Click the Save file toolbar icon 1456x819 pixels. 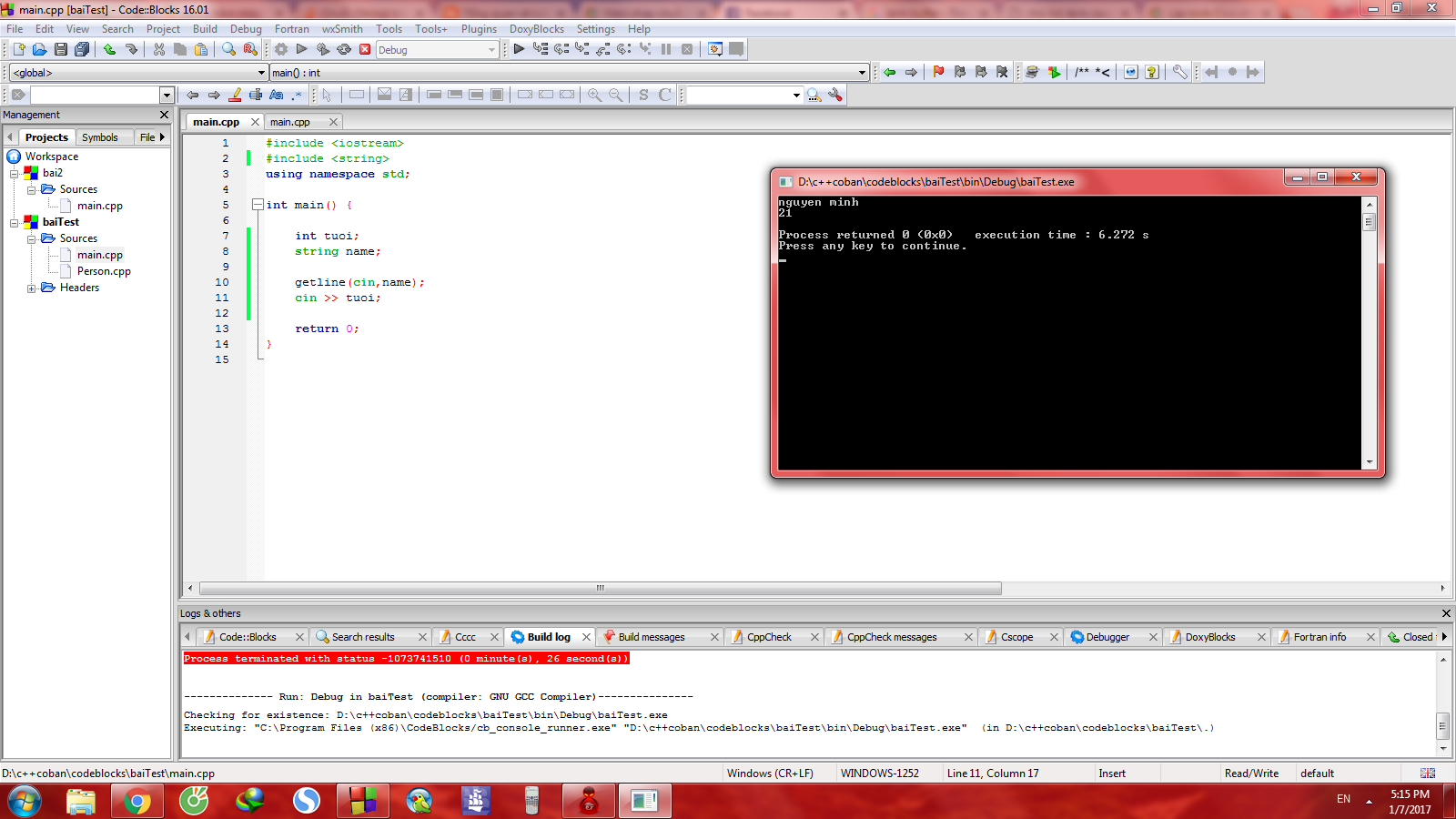click(x=60, y=49)
